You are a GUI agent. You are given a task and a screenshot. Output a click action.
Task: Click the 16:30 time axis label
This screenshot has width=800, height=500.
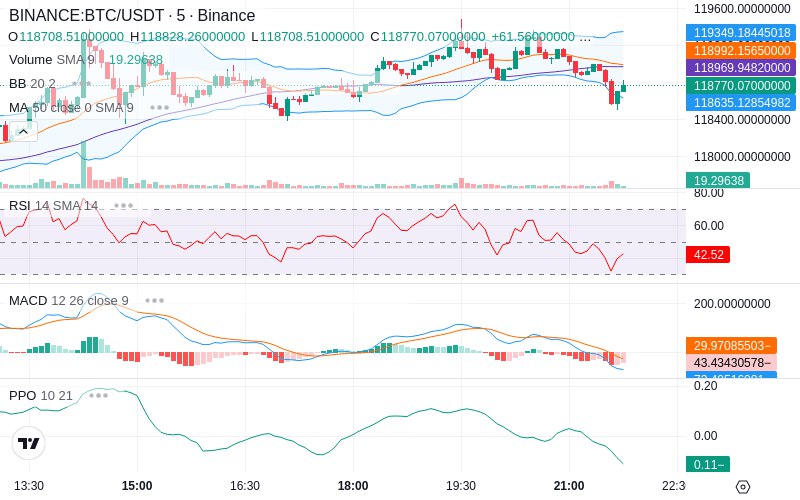click(245, 486)
